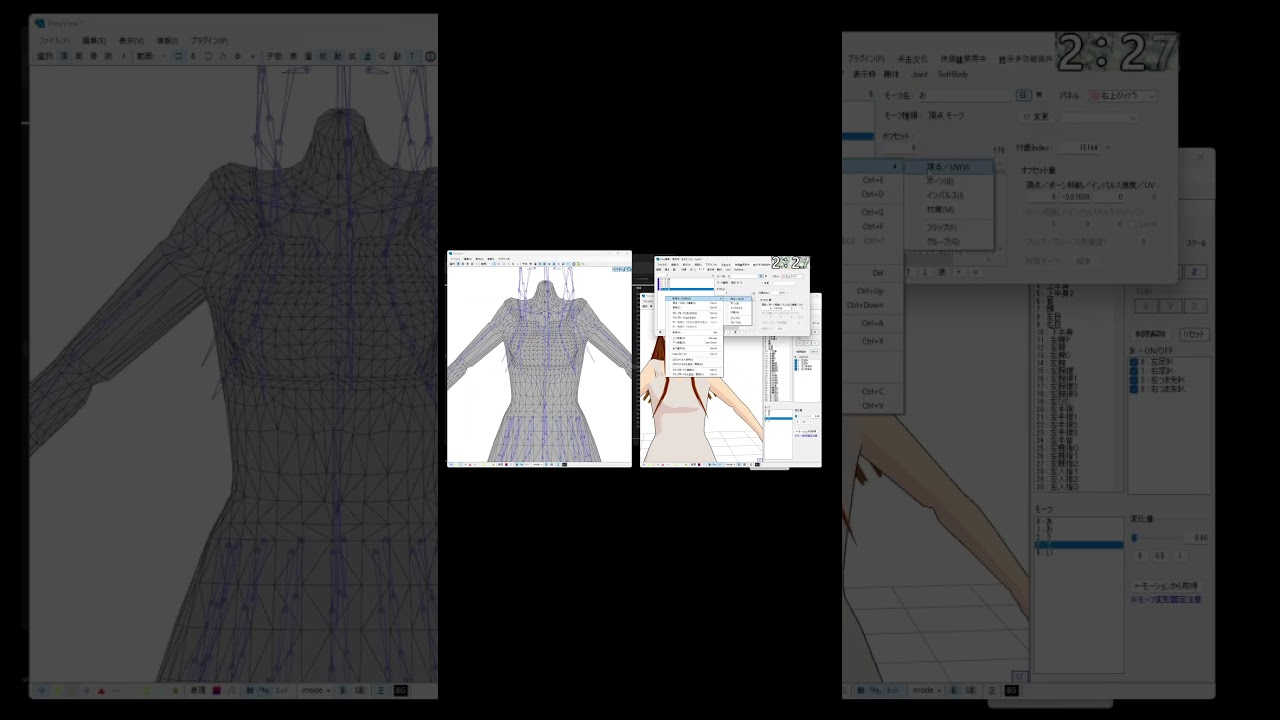Image resolution: width=1280 pixels, height=720 pixels.
Task: Open プラグイン(P) menu in enlarged left viewer
Action: pyautogui.click(x=209, y=41)
